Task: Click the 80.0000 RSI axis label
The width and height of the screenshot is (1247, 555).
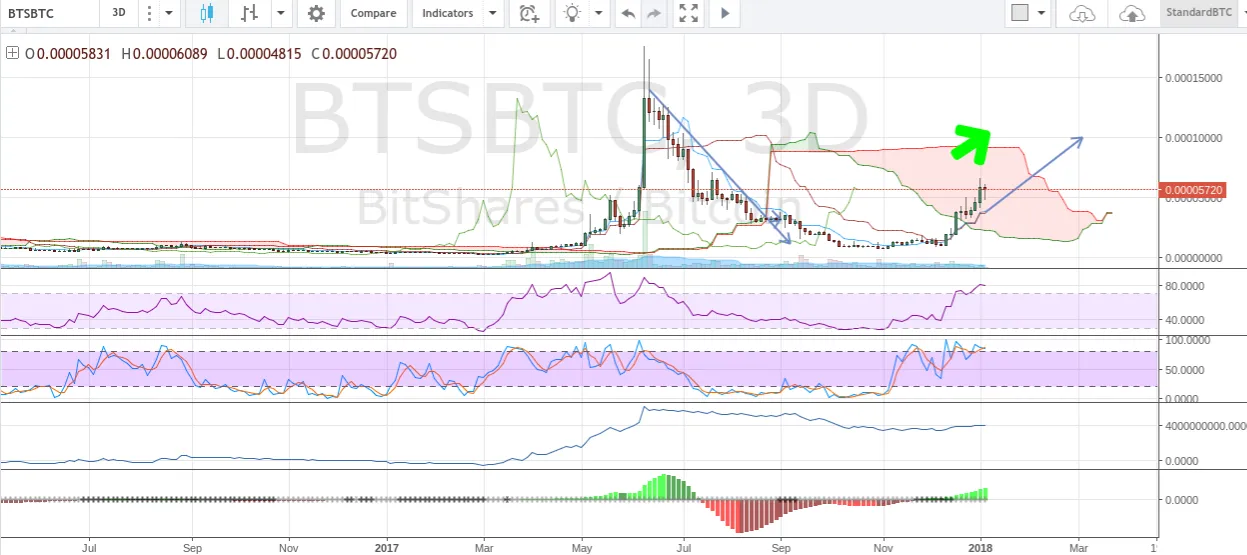Action: click(1187, 286)
